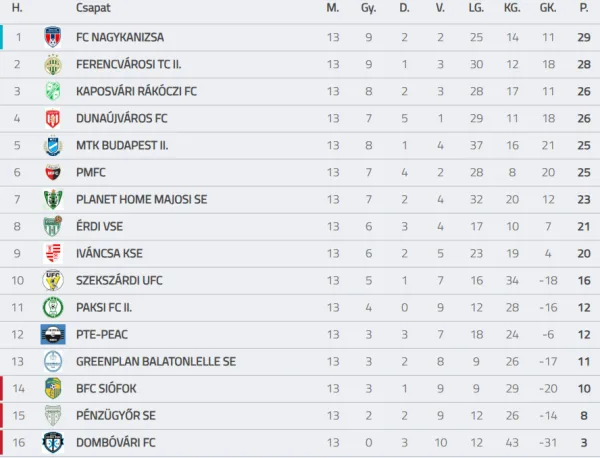
Task: Sort by the GK. goal difference header
Action: tap(547, 8)
